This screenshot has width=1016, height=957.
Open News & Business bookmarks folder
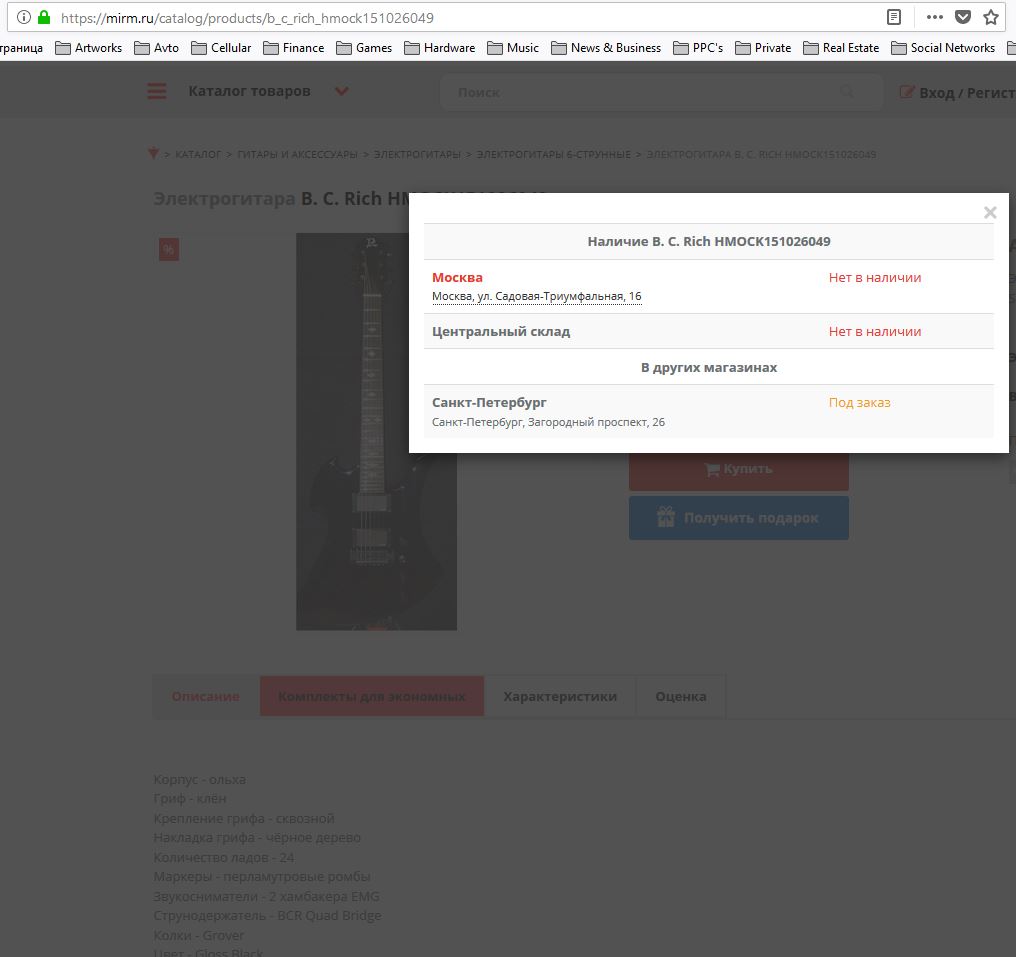tap(606, 48)
